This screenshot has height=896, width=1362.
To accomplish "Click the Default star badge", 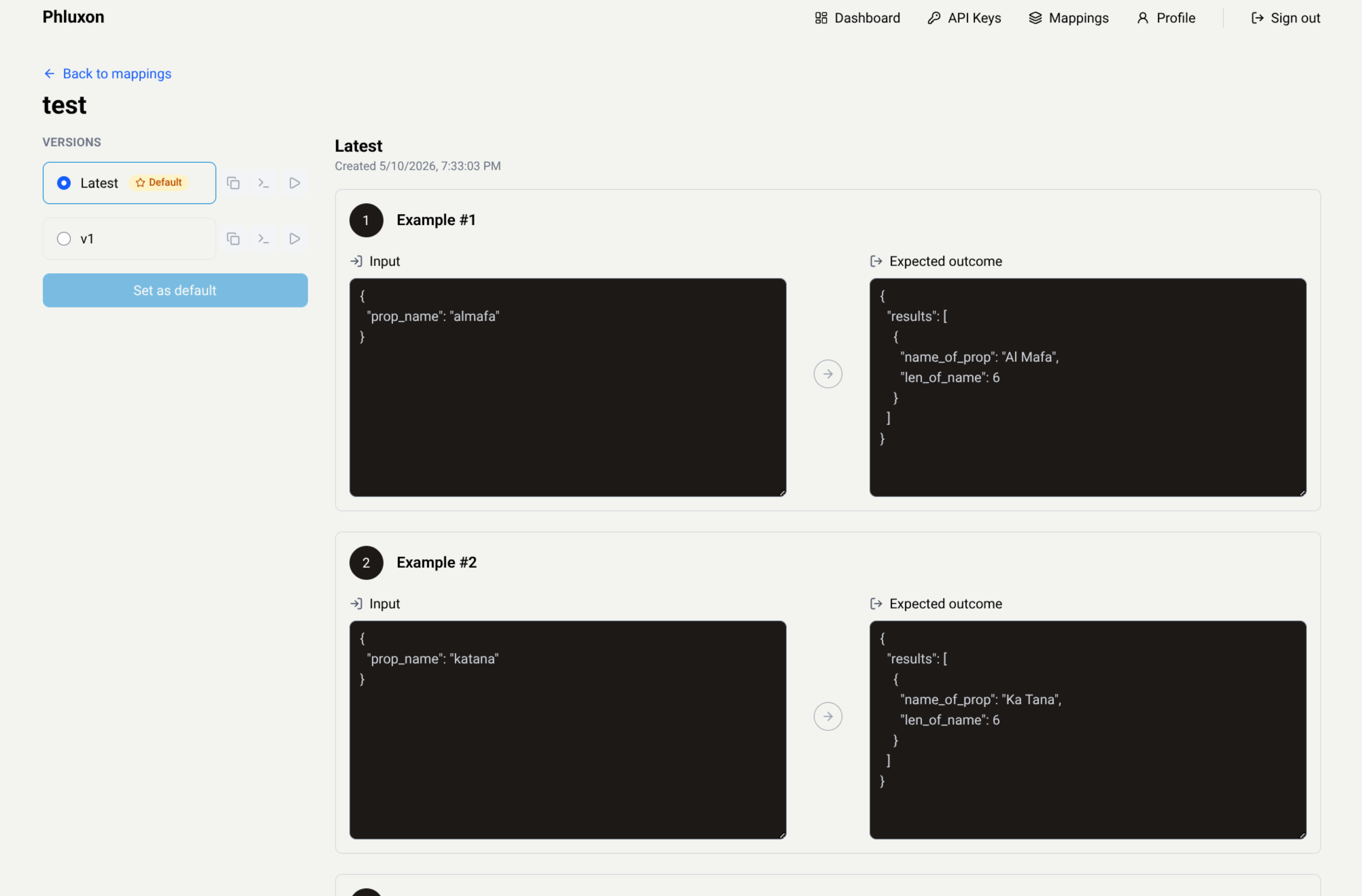I will (x=159, y=182).
